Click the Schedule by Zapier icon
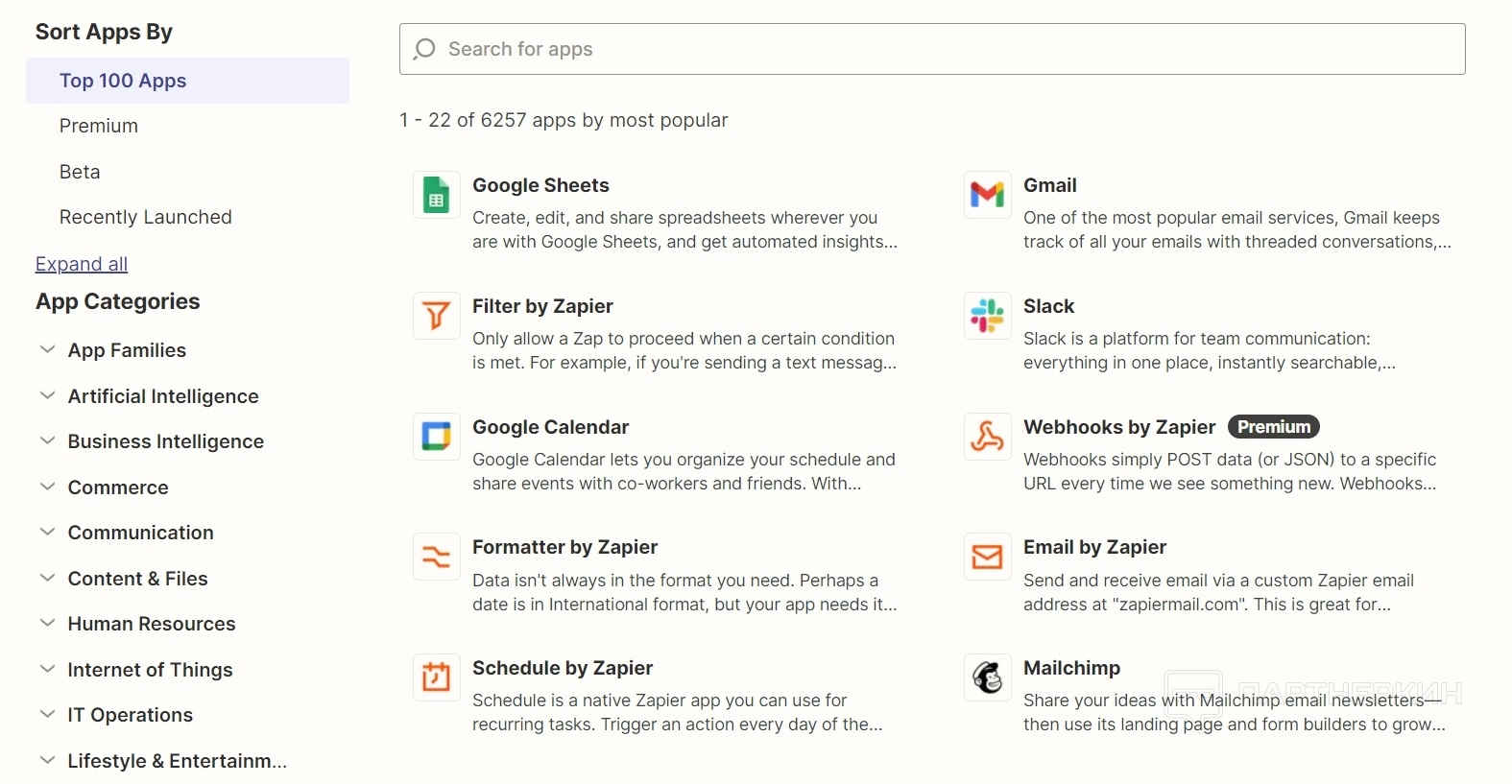The height and width of the screenshot is (784, 1512). pos(437,678)
